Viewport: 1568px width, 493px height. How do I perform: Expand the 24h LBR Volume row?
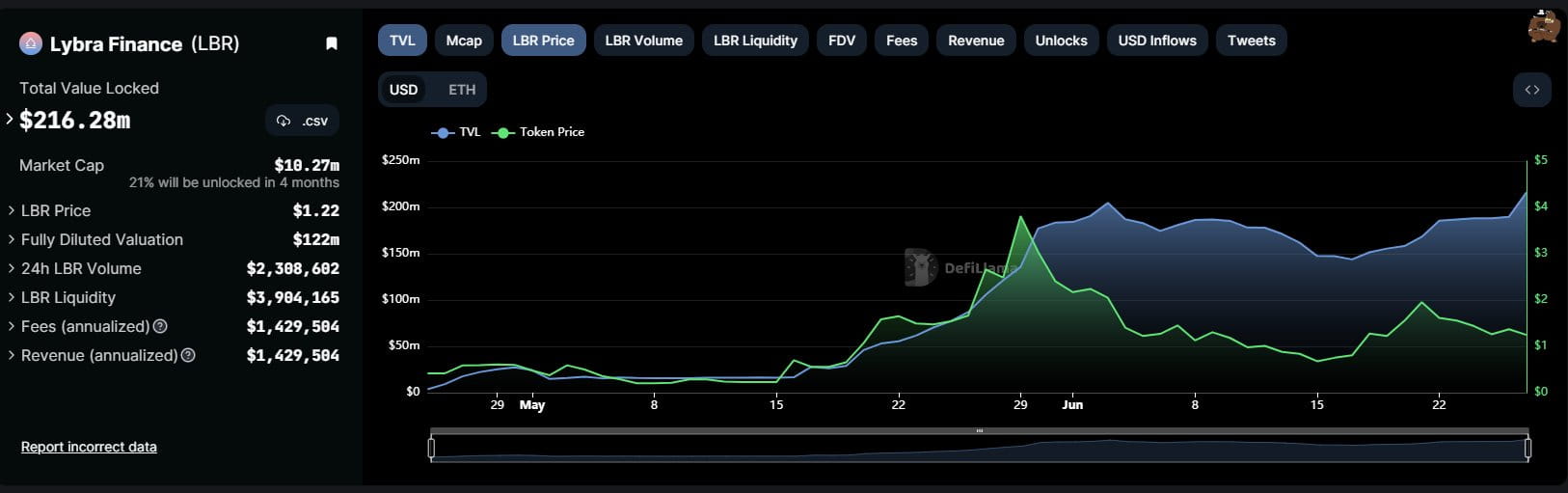(x=12, y=268)
